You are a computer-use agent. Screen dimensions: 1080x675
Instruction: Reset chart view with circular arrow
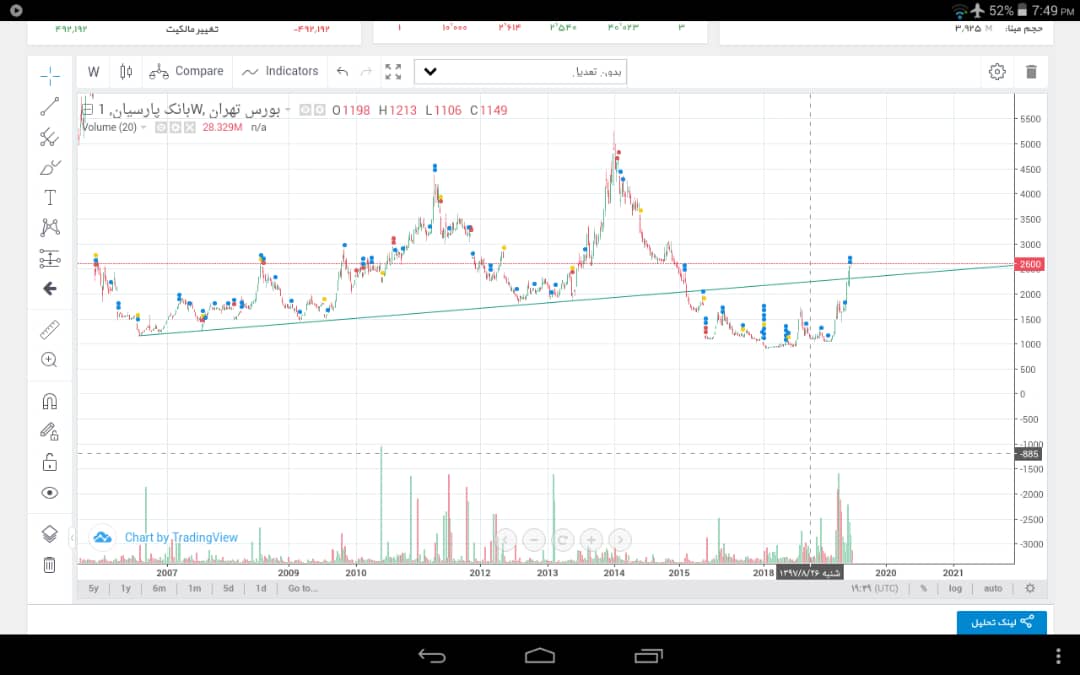pyautogui.click(x=562, y=540)
